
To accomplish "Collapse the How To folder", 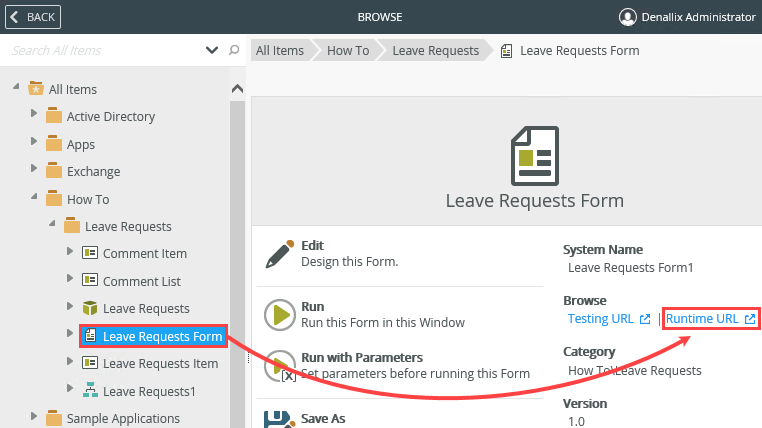I will pos(34,198).
